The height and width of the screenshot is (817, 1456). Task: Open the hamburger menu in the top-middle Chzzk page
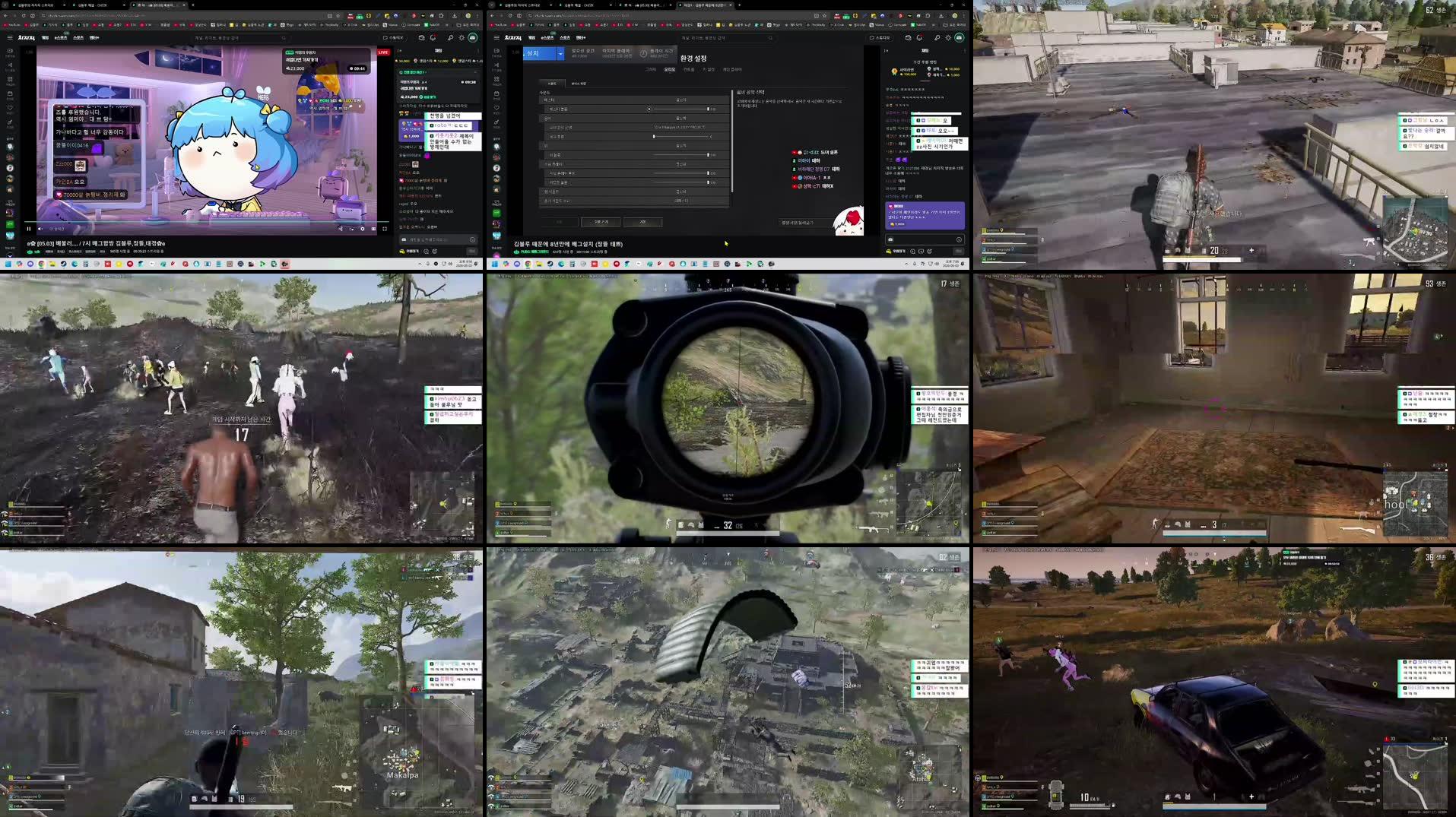point(496,37)
